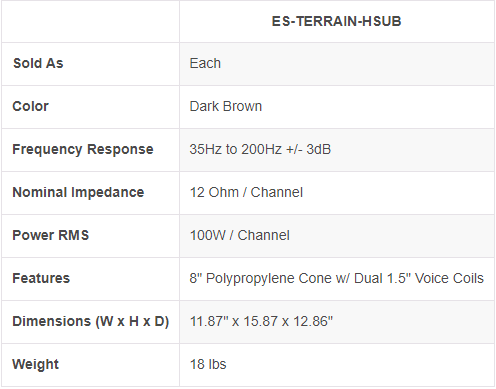Click the Dark Brown value
Viewport: 496px width, 389px height.
coord(226,106)
